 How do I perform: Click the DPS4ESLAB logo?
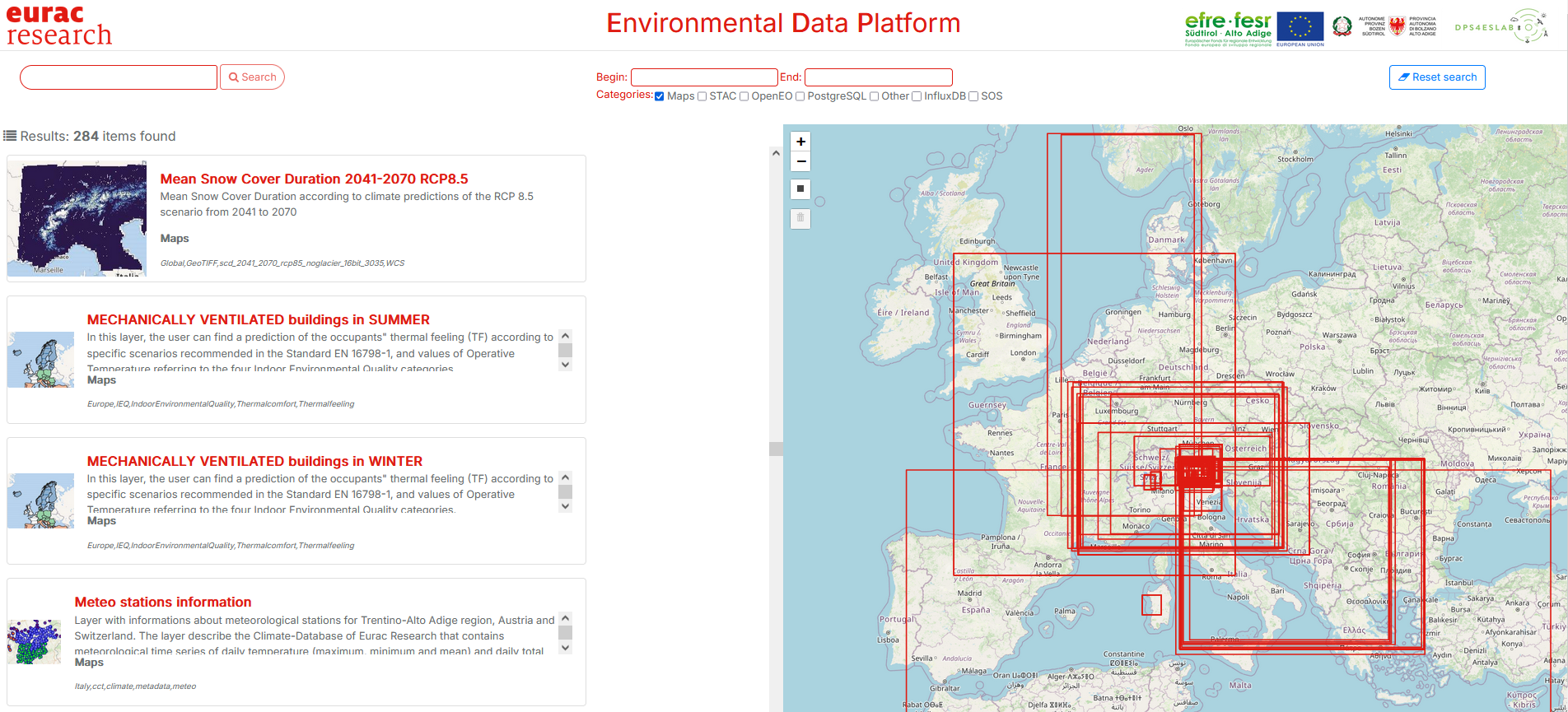[1500, 27]
